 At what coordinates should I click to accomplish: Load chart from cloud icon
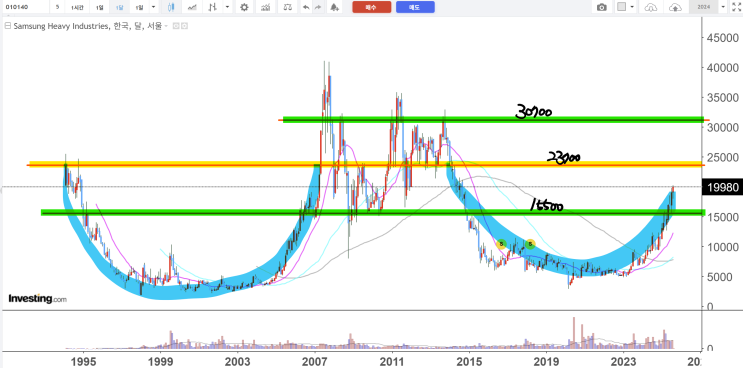[x=652, y=7]
